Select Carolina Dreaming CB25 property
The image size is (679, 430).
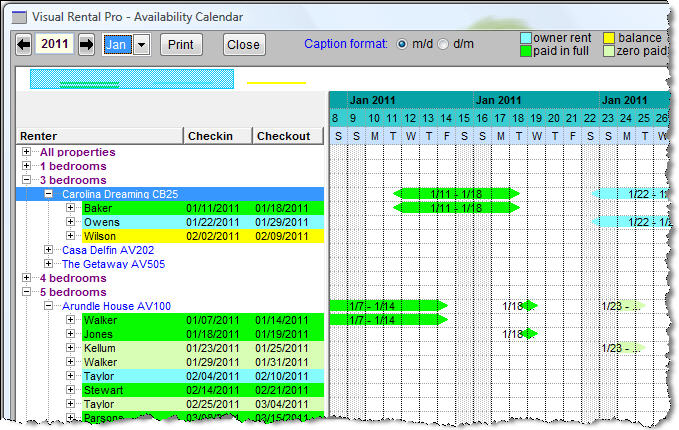tap(120, 194)
